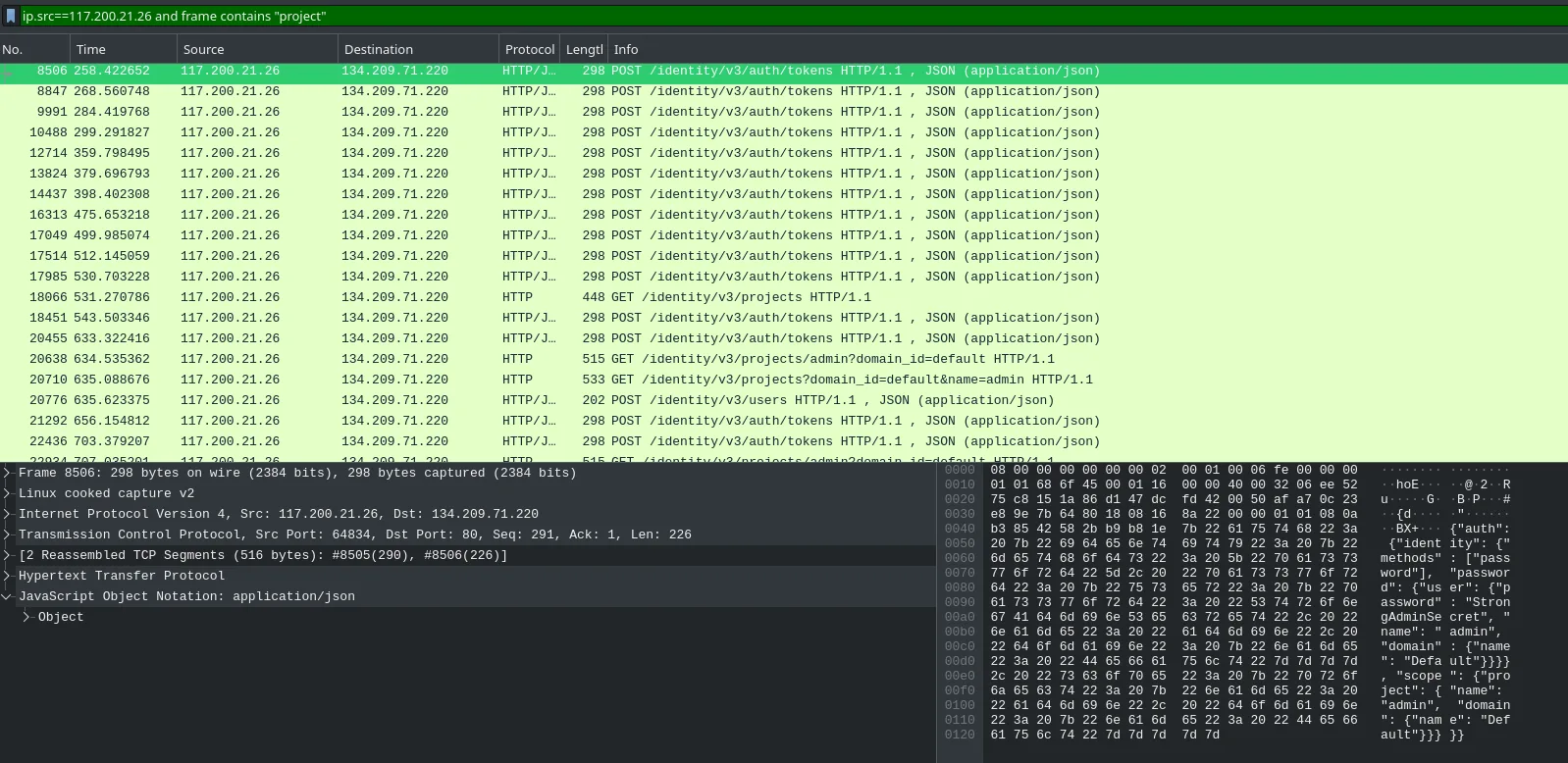Click the Info column header

1088,49
